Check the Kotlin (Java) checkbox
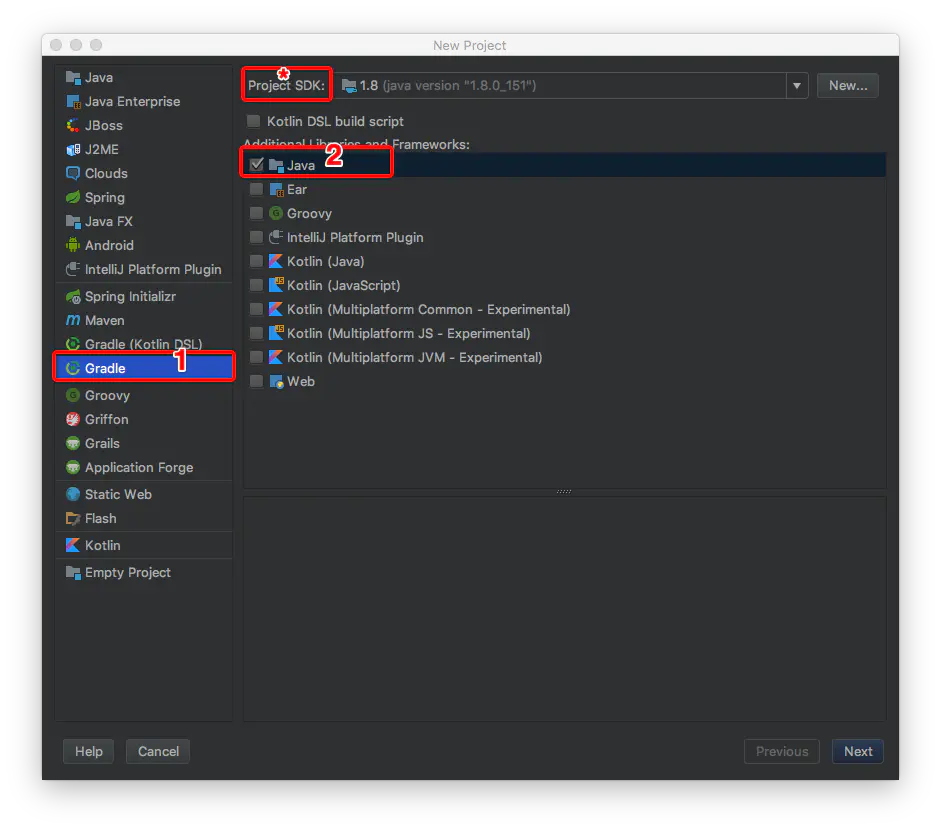Image resolution: width=941 pixels, height=830 pixels. coord(257,262)
